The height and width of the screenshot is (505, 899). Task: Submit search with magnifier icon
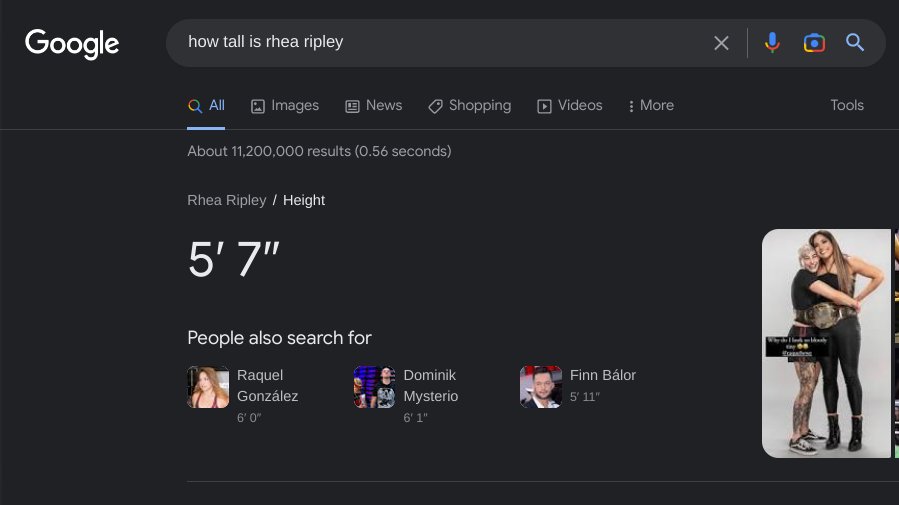click(855, 42)
